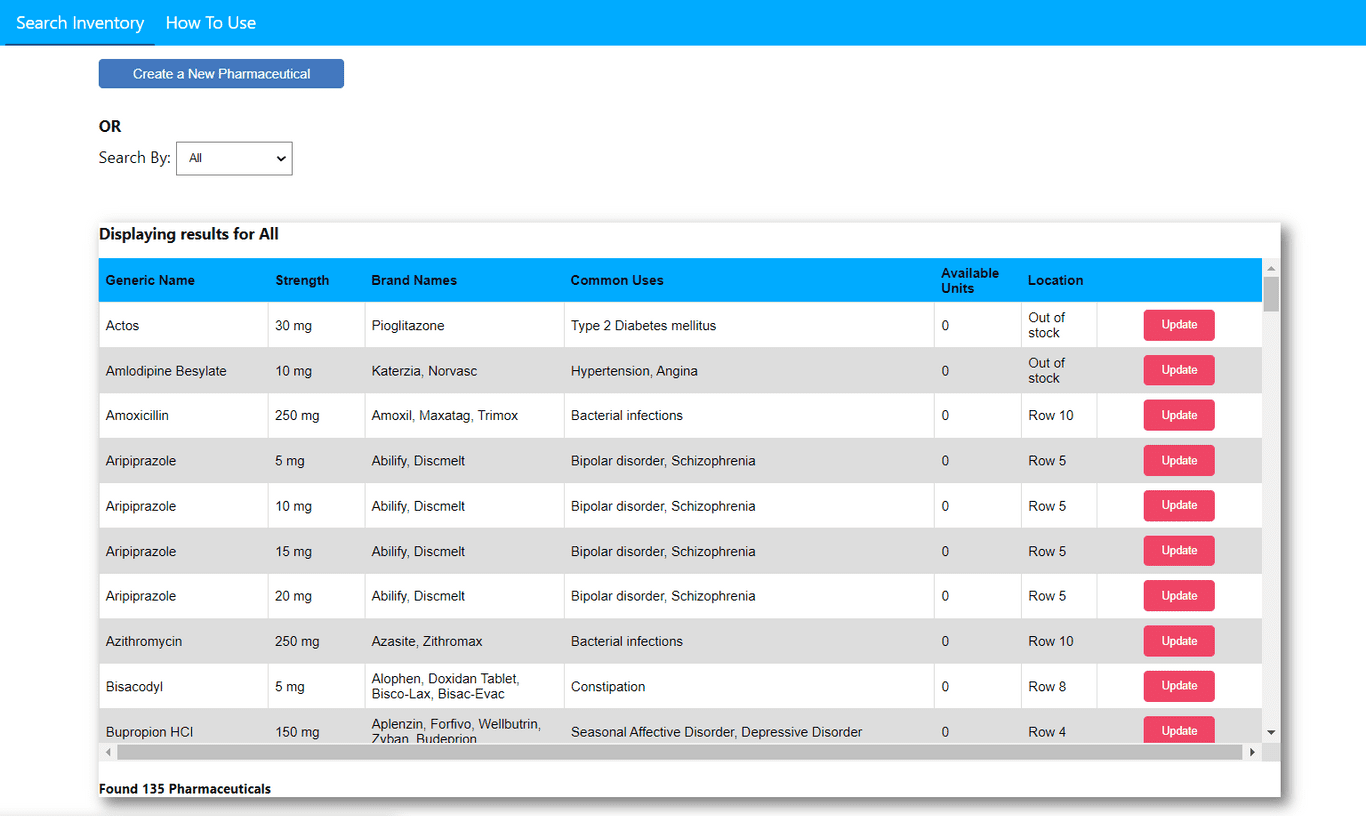This screenshot has width=1366, height=816.
Task: Update the Actos inventory entry
Action: 1178,325
